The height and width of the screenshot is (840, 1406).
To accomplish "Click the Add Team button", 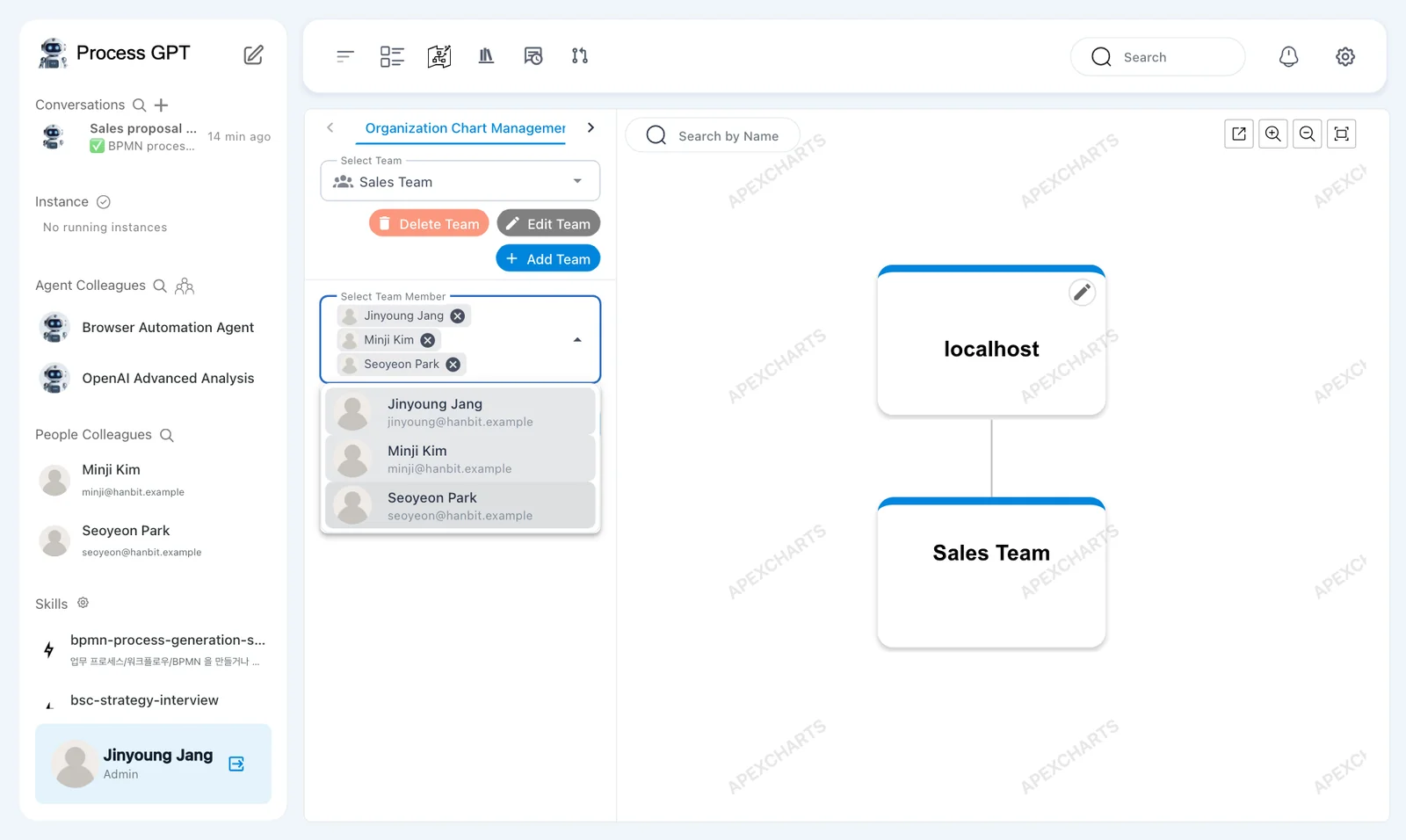I will tap(548, 258).
